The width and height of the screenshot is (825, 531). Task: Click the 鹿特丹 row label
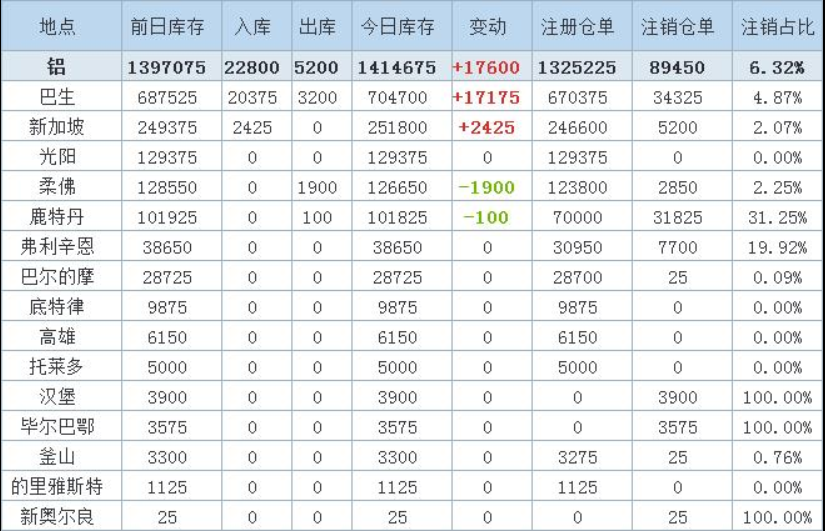58,218
